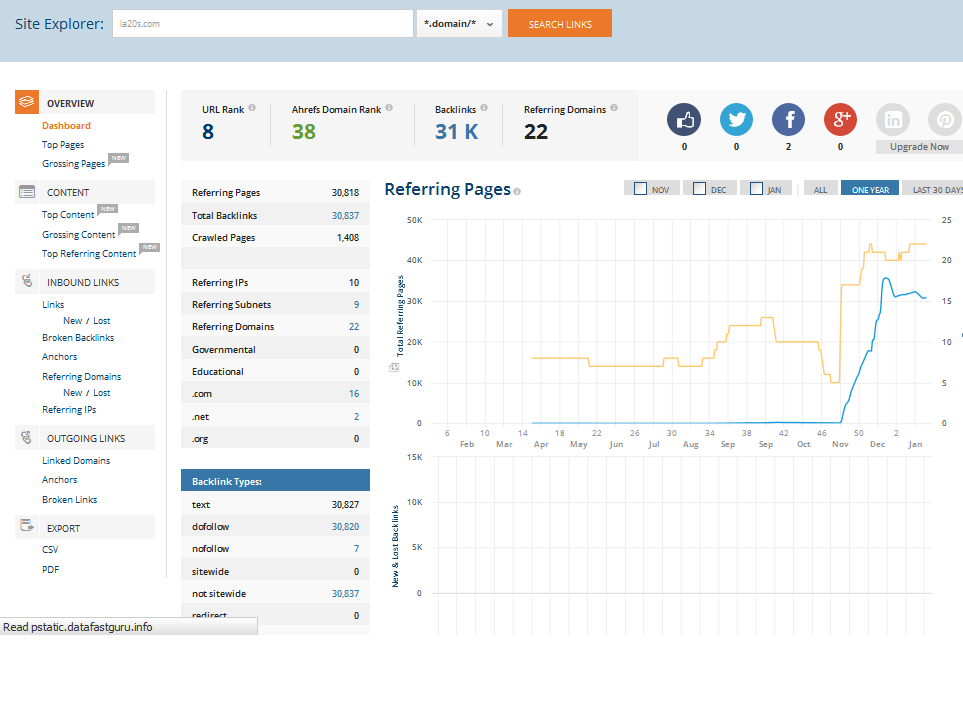
Task: Open Broken Backlinks link
Action: [x=78, y=338]
